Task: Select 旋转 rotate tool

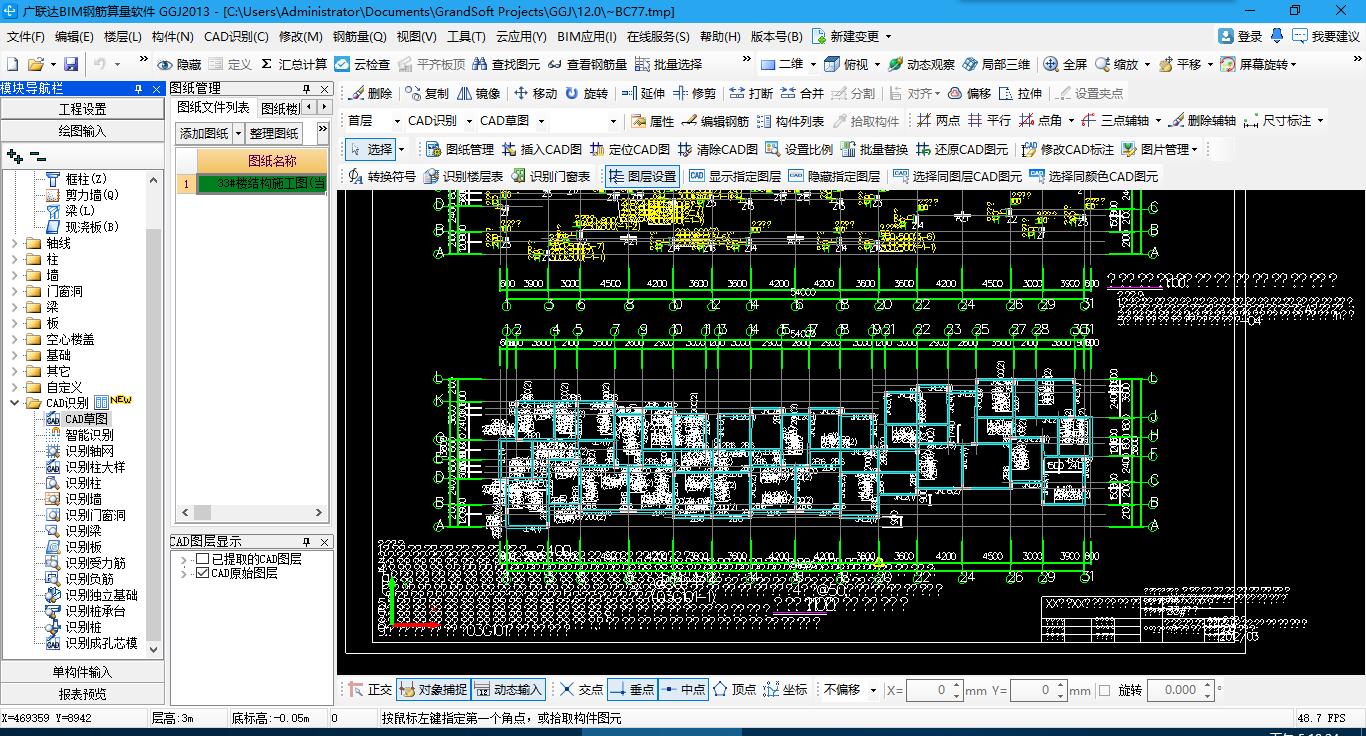Action: pyautogui.click(x=586, y=93)
